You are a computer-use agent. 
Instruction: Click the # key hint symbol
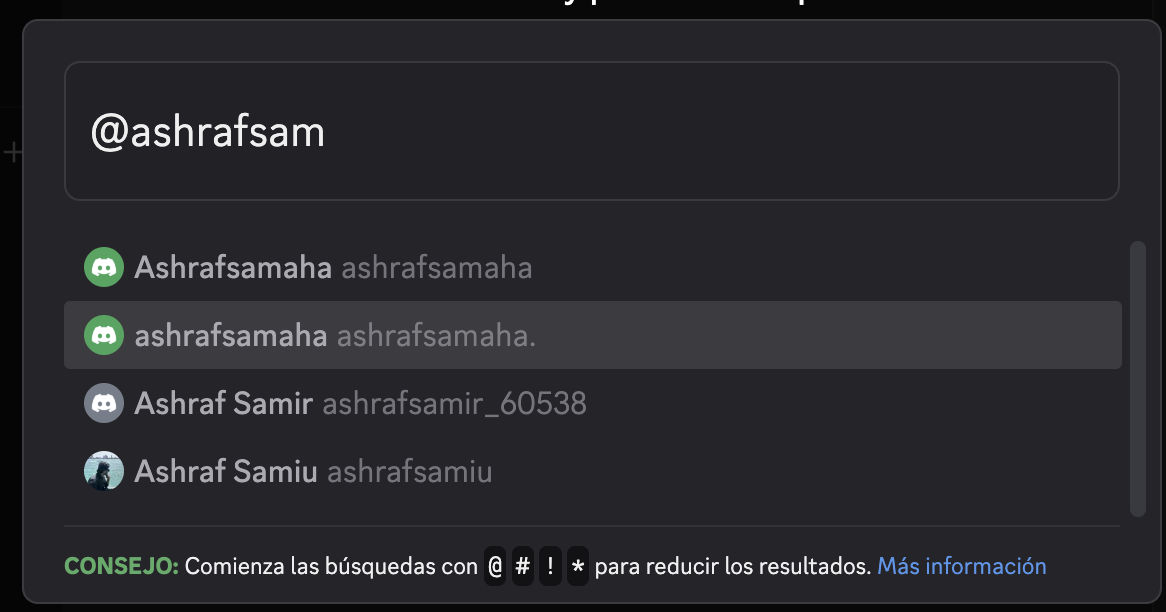click(523, 567)
